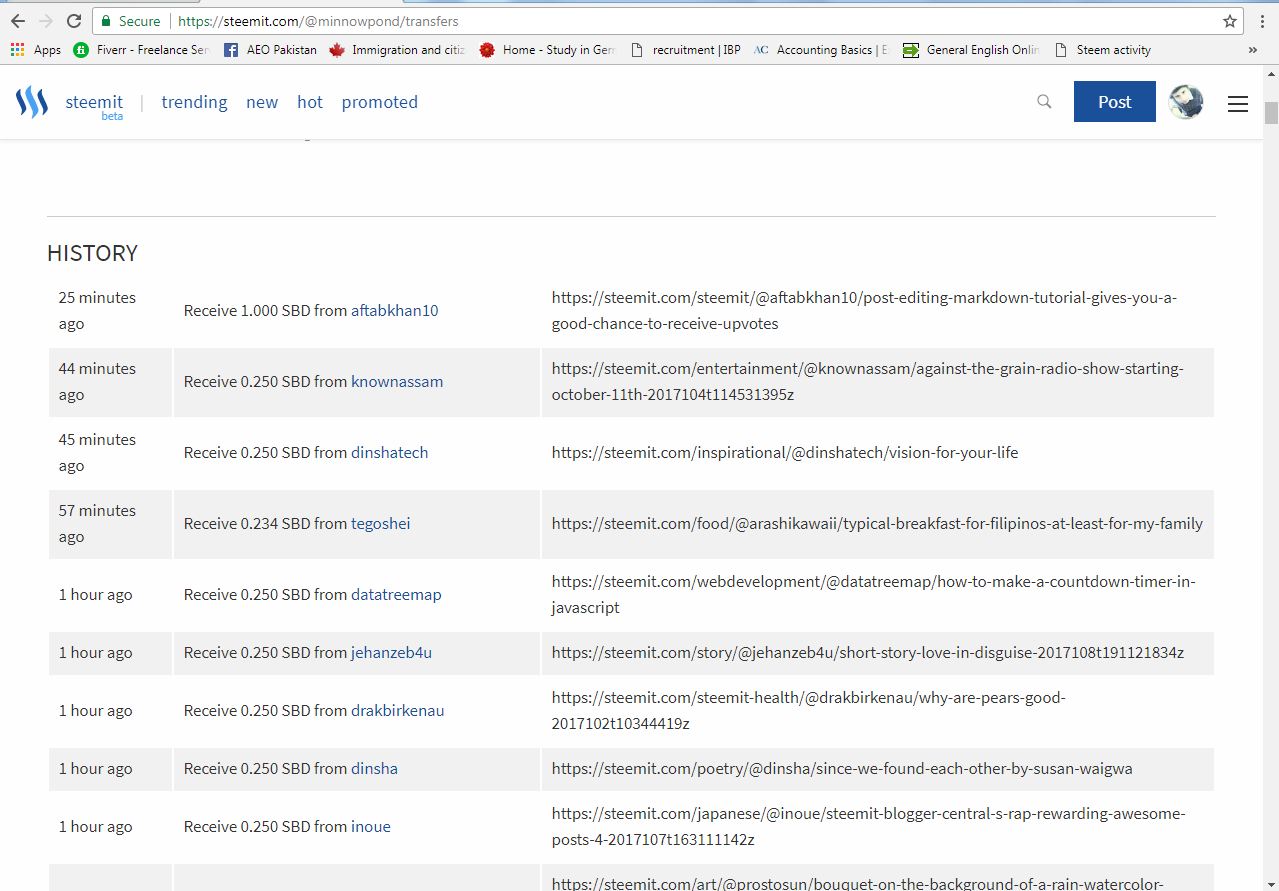Click the '57 minutes ago' timestamp
The image size is (1279, 891).
(x=97, y=524)
